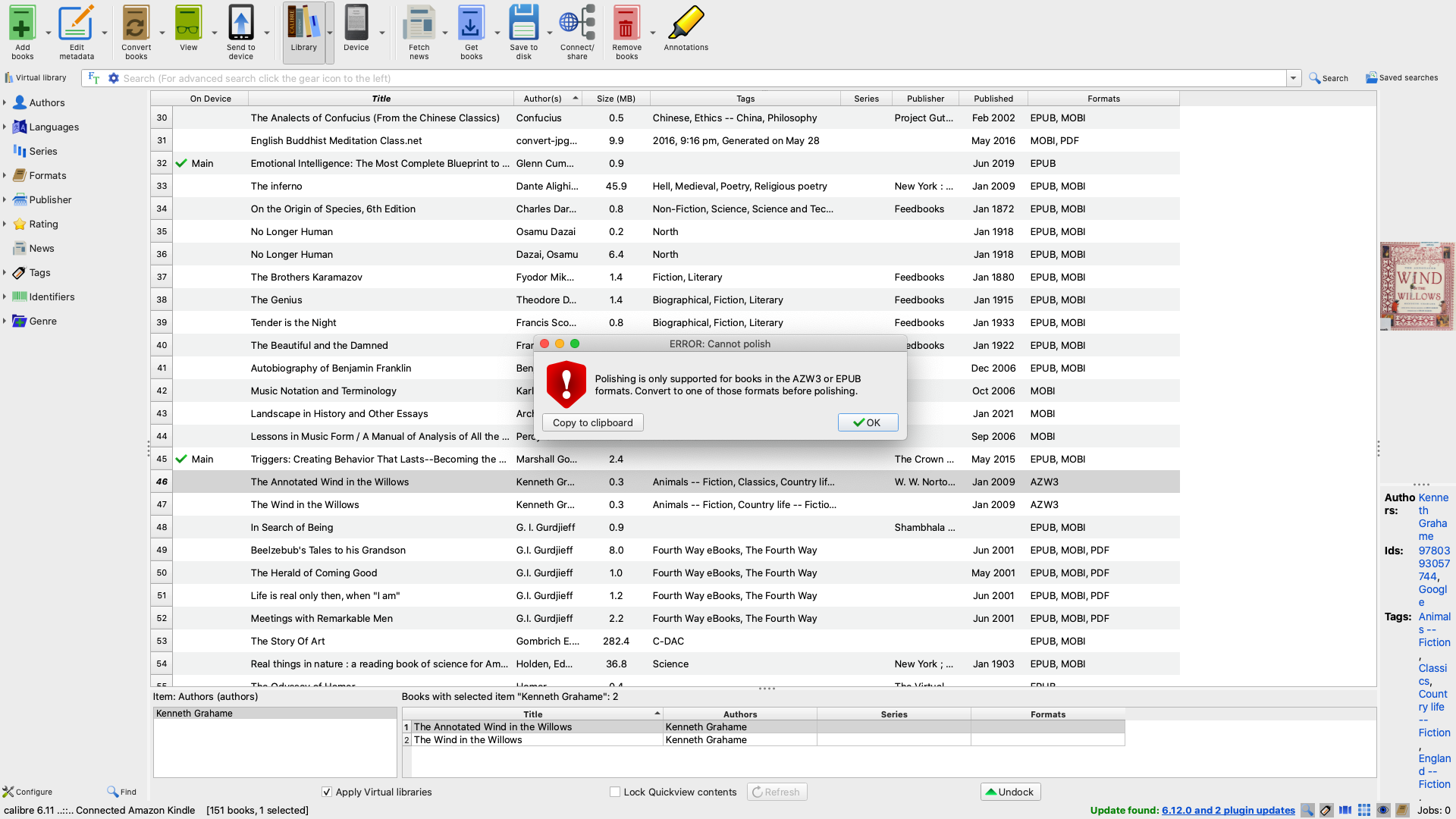Toggle cover grid view in status bar
Screen dimensions: 1456x819
[x=1364, y=811]
